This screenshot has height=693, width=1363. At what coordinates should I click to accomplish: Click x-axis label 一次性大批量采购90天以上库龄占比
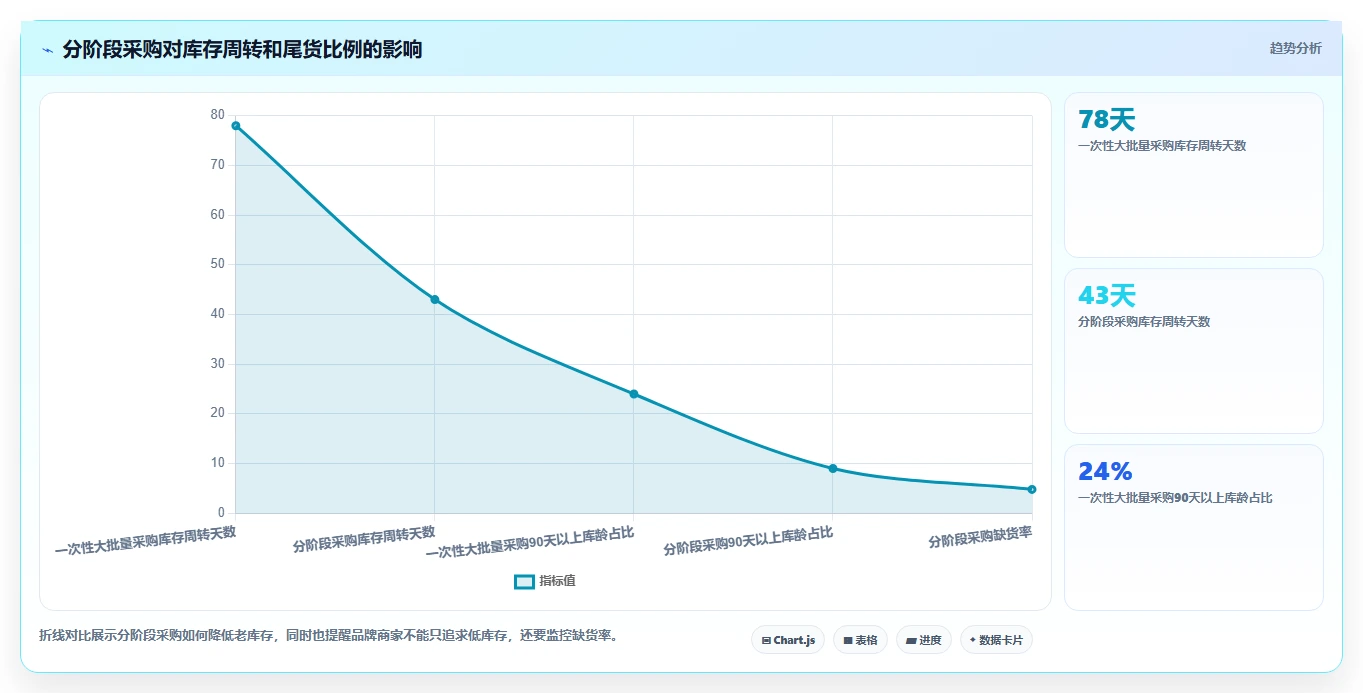coord(530,541)
